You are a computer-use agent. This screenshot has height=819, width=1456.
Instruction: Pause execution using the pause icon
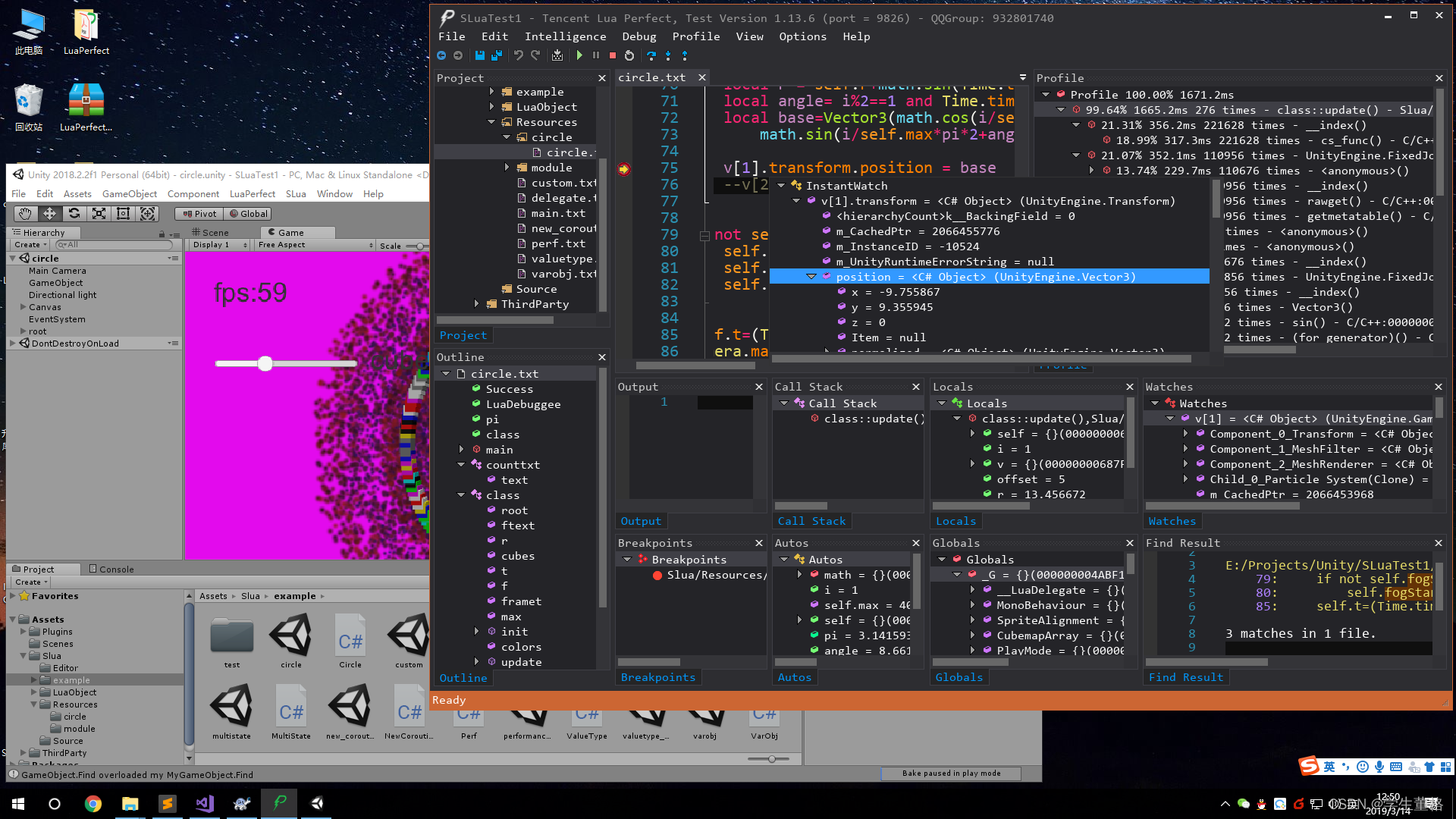595,55
